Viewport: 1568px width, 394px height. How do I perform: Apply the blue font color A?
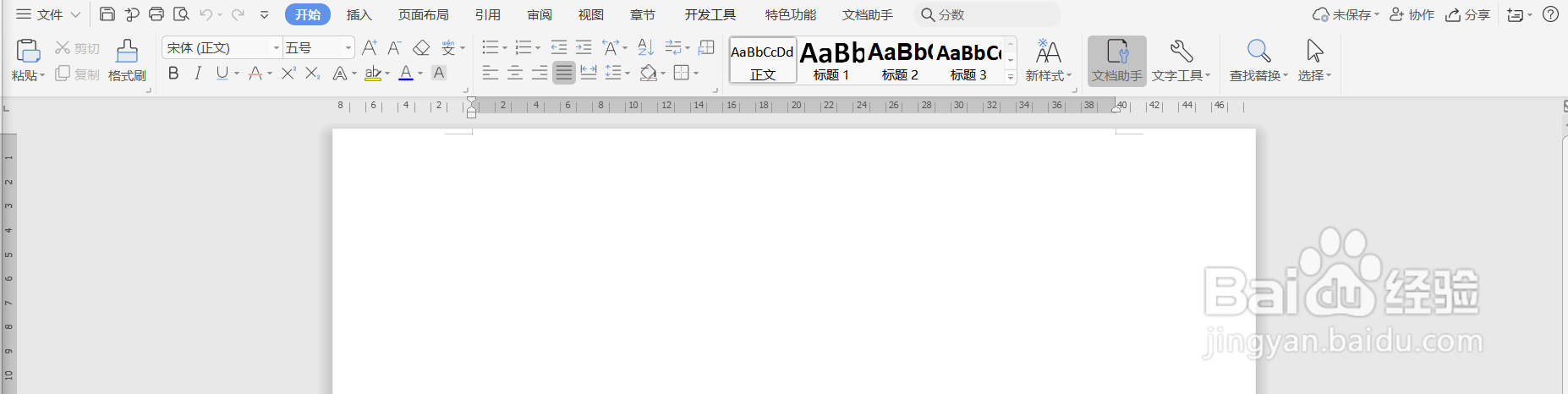406,74
